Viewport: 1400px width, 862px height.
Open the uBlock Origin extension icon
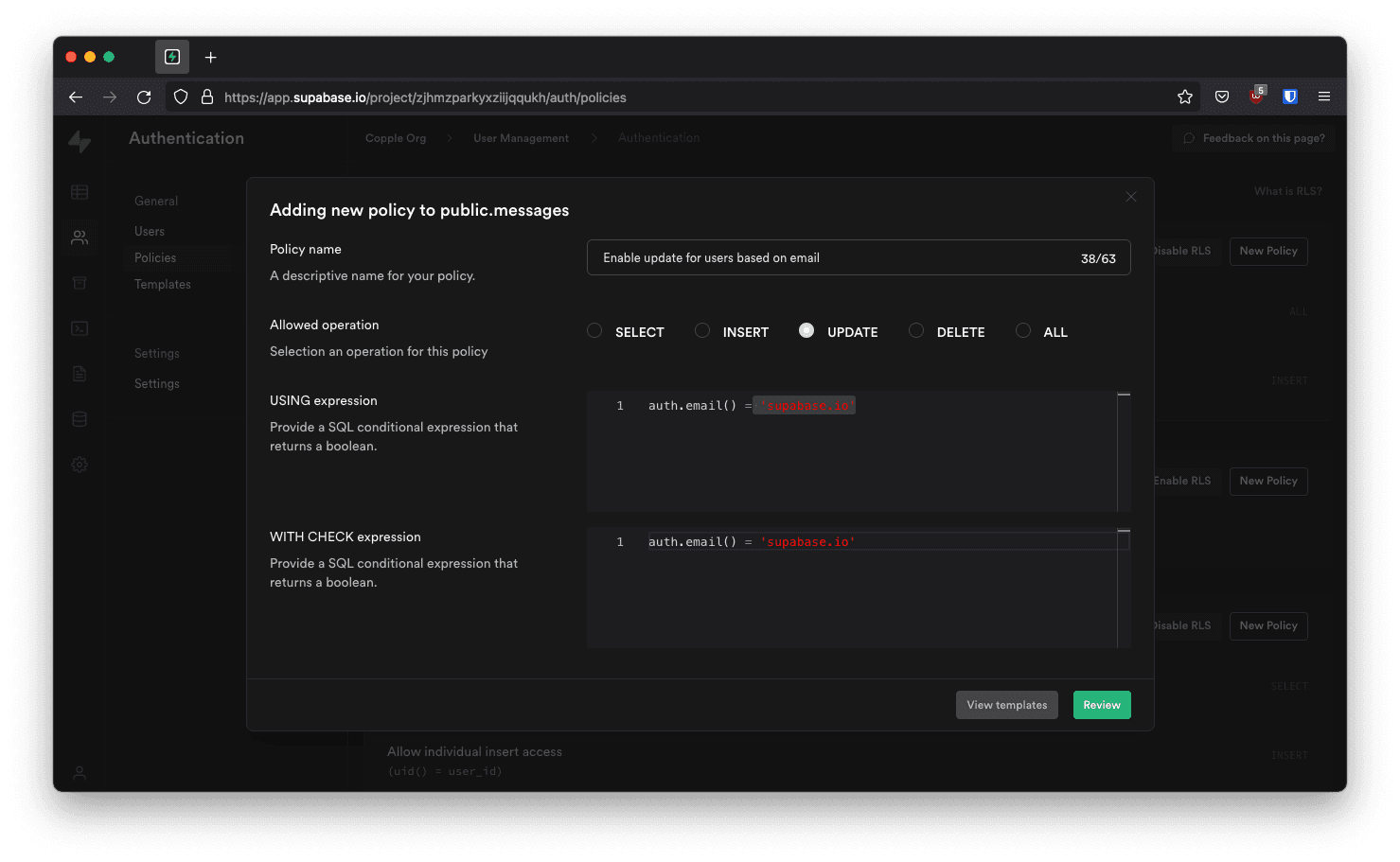click(x=1256, y=97)
